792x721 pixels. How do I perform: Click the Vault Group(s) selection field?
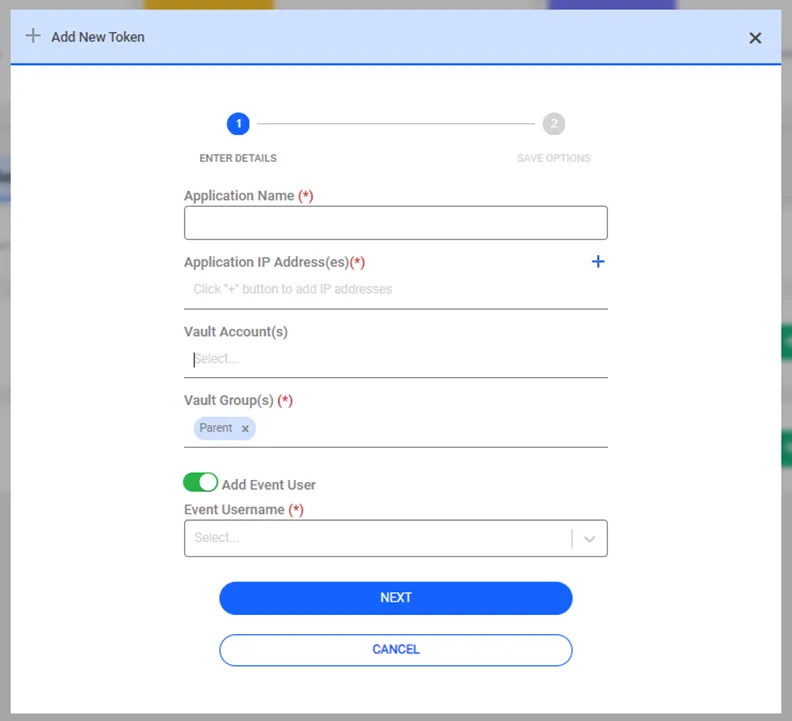coord(395,428)
